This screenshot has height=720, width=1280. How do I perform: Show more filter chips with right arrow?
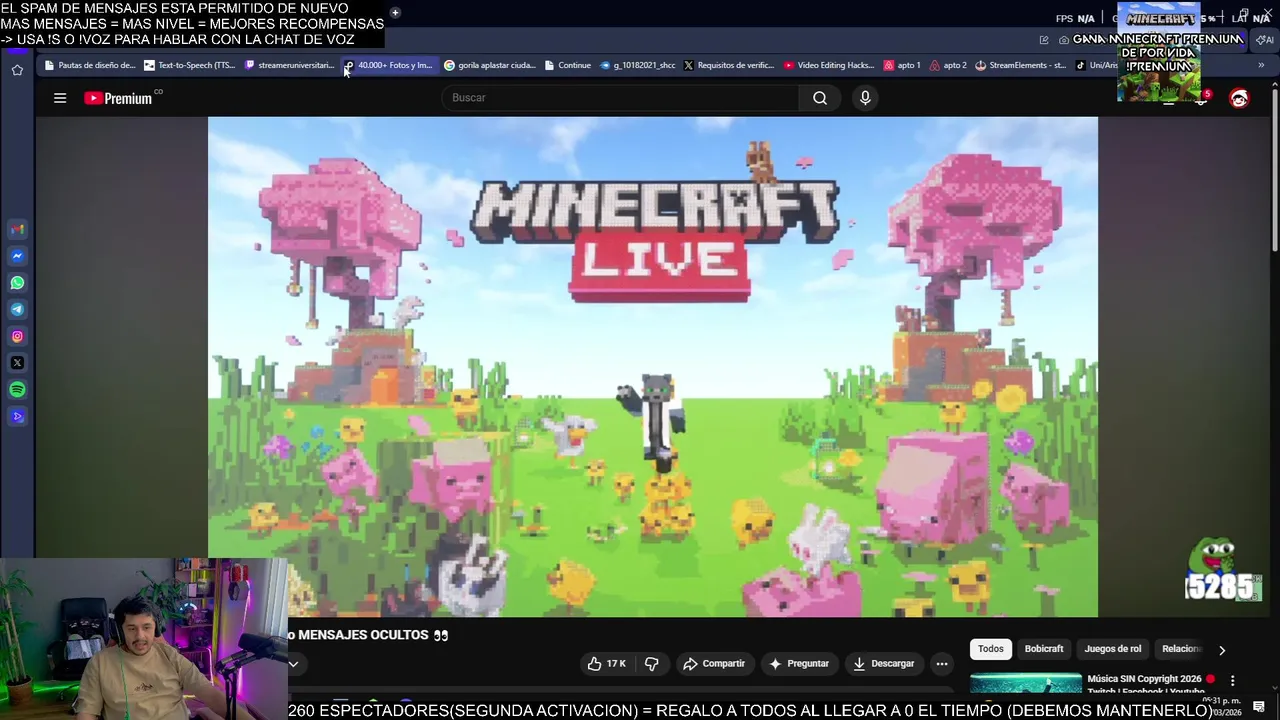pyautogui.click(x=1221, y=650)
